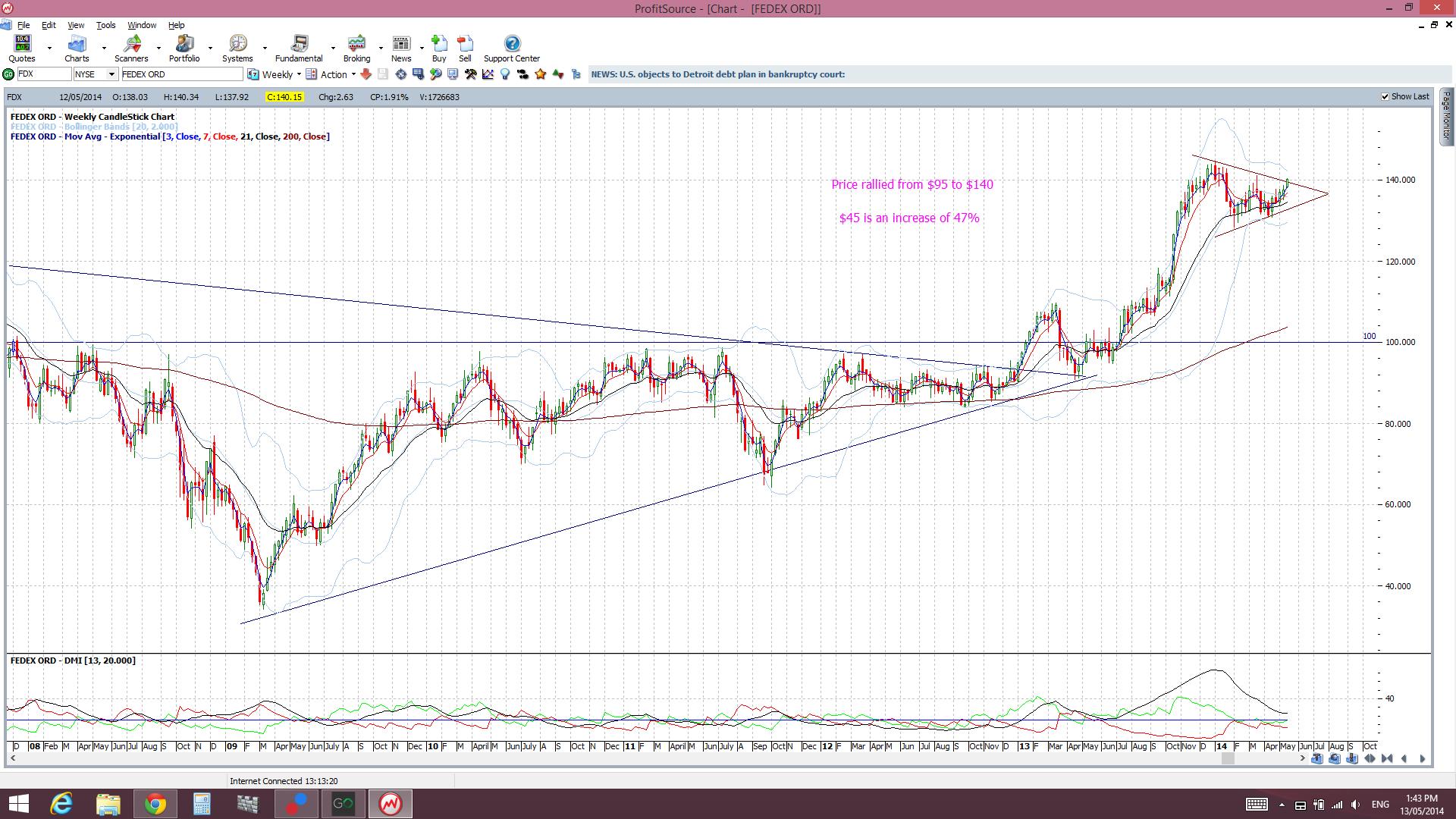Click the scrollbar left arrow at bottom
This screenshot has height=819, width=1456.
coord(12,758)
